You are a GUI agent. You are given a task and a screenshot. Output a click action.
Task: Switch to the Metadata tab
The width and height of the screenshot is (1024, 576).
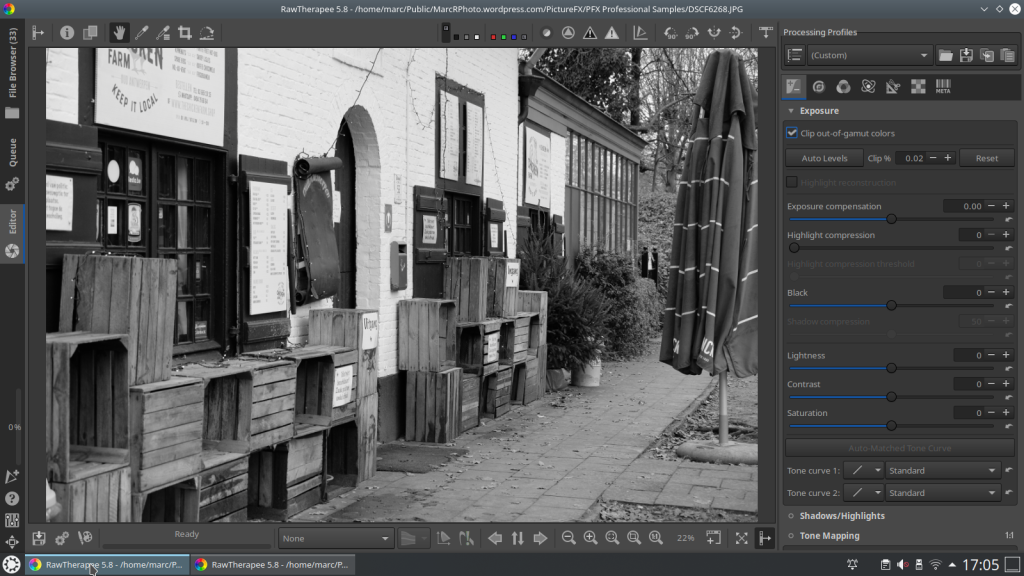[x=942, y=86]
